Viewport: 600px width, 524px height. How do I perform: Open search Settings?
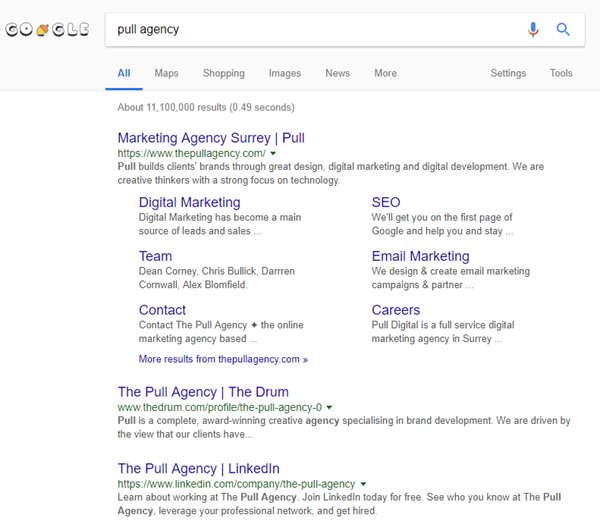click(x=508, y=73)
